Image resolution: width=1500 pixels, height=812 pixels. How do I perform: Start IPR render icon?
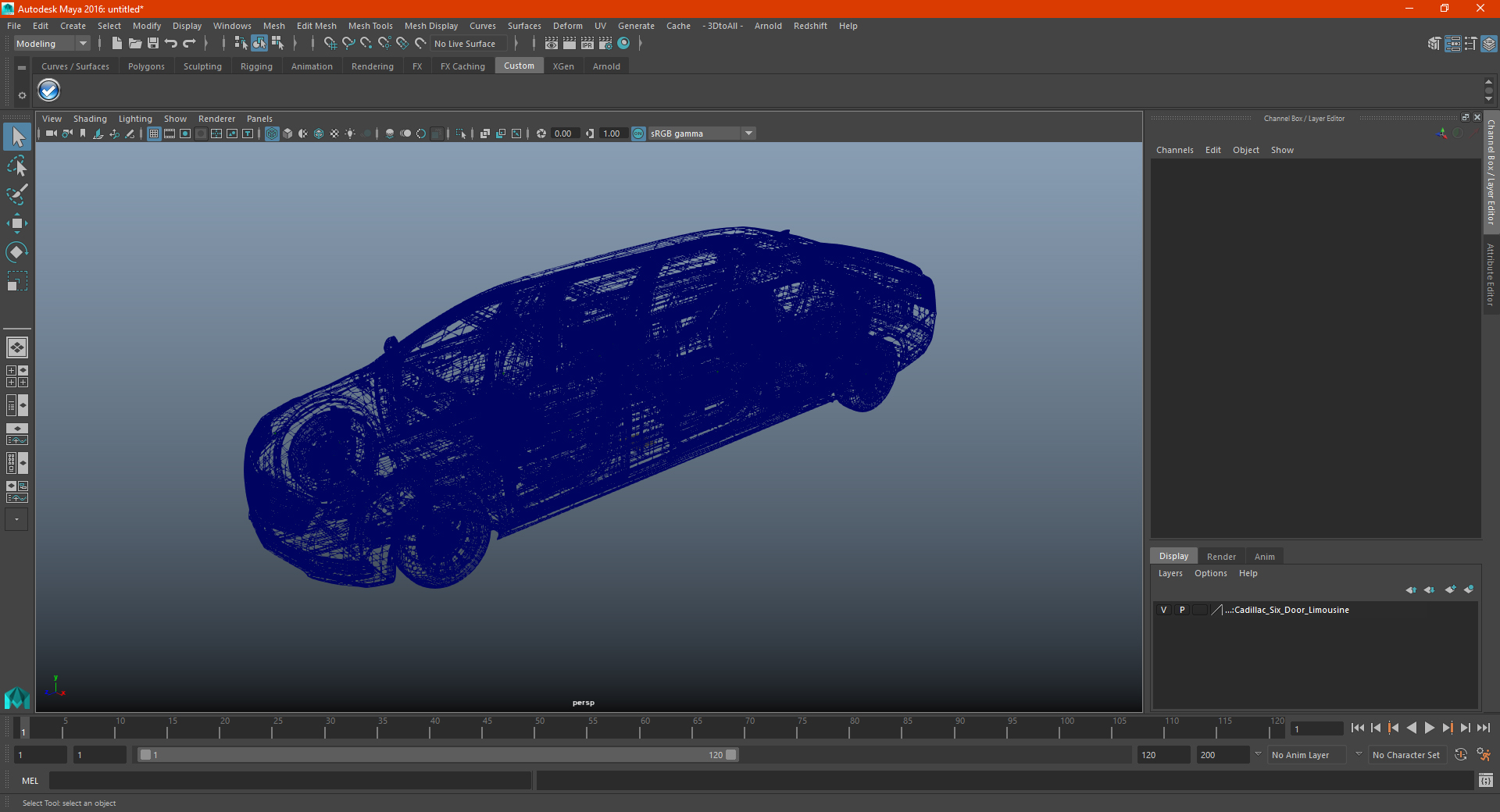click(x=587, y=44)
